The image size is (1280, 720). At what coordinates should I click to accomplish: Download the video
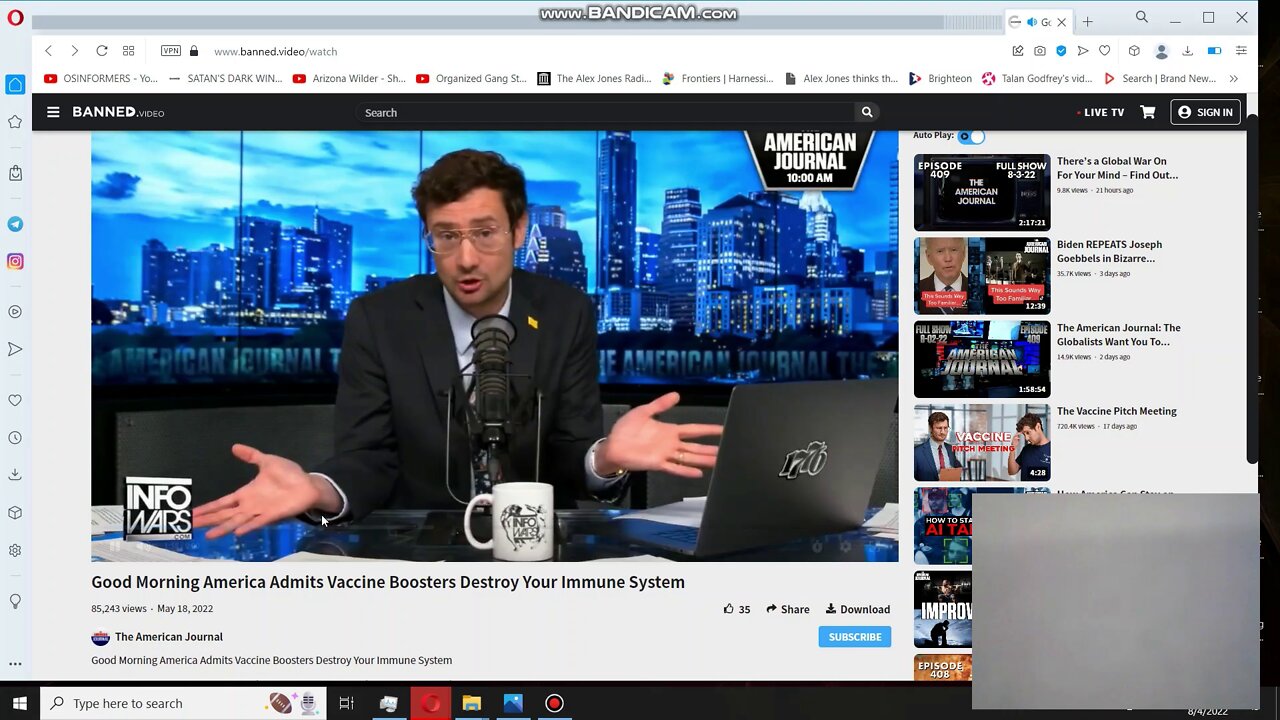(858, 609)
